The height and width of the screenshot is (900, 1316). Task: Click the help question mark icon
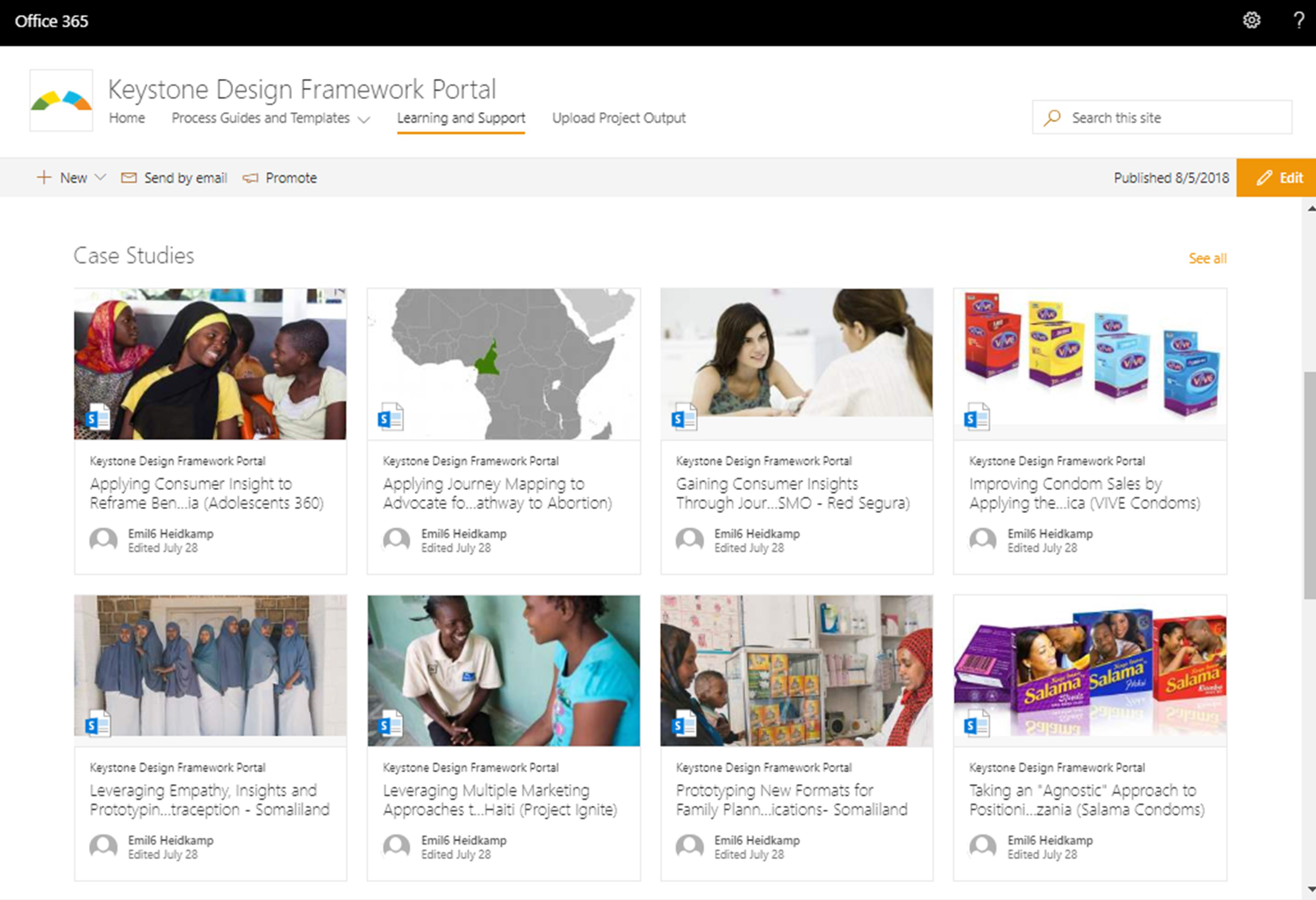pyautogui.click(x=1298, y=21)
